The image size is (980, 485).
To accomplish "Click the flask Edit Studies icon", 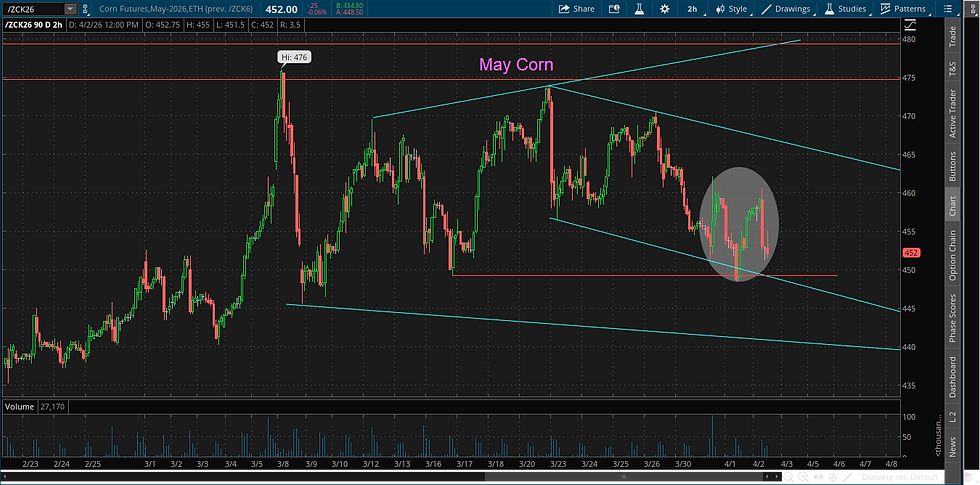I will point(639,9).
